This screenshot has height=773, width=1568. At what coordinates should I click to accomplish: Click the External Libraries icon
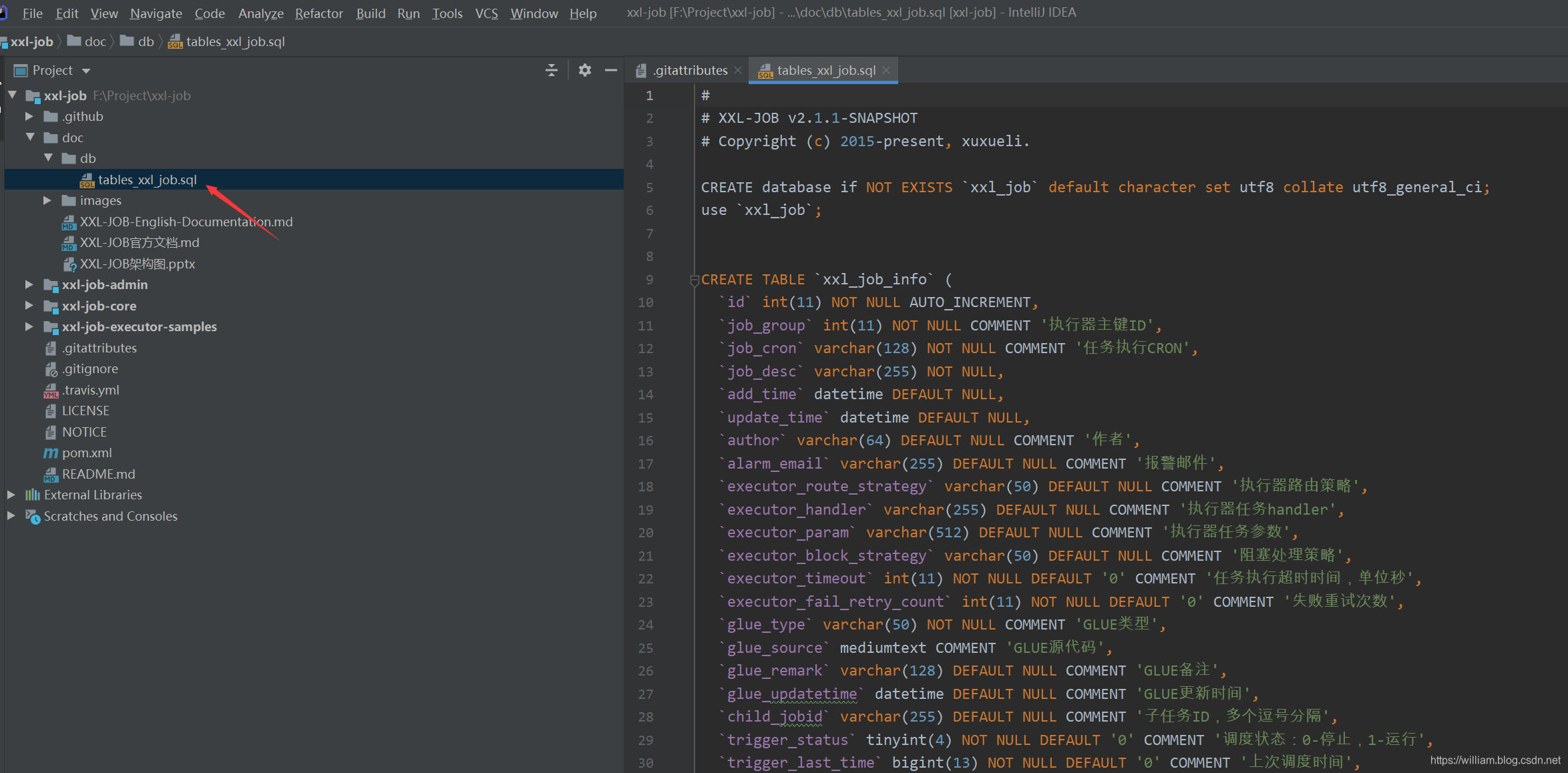coord(32,495)
